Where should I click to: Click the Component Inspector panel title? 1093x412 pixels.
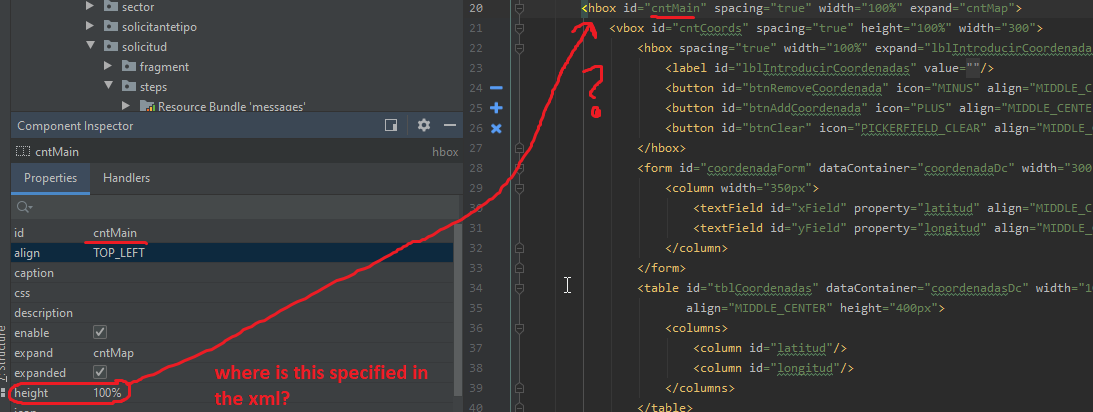click(x=75, y=125)
